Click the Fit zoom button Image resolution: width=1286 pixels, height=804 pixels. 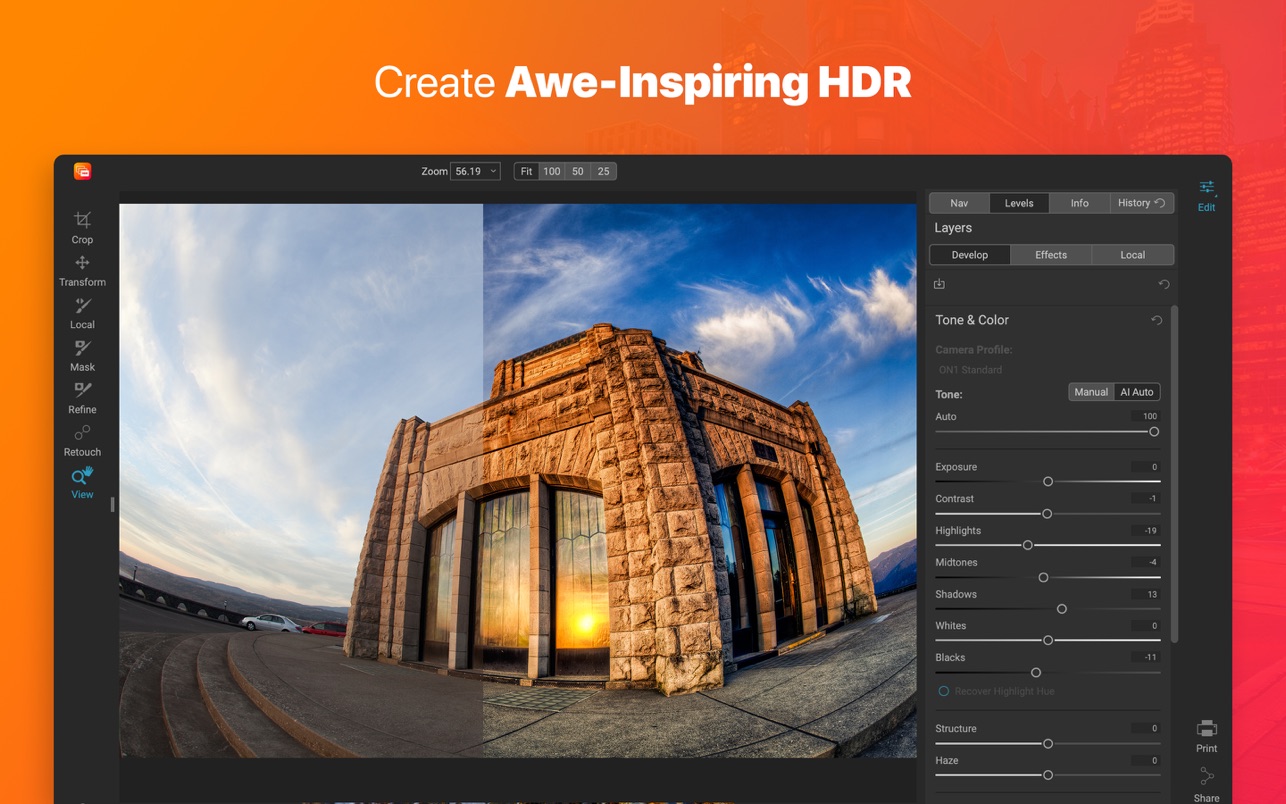(x=526, y=171)
